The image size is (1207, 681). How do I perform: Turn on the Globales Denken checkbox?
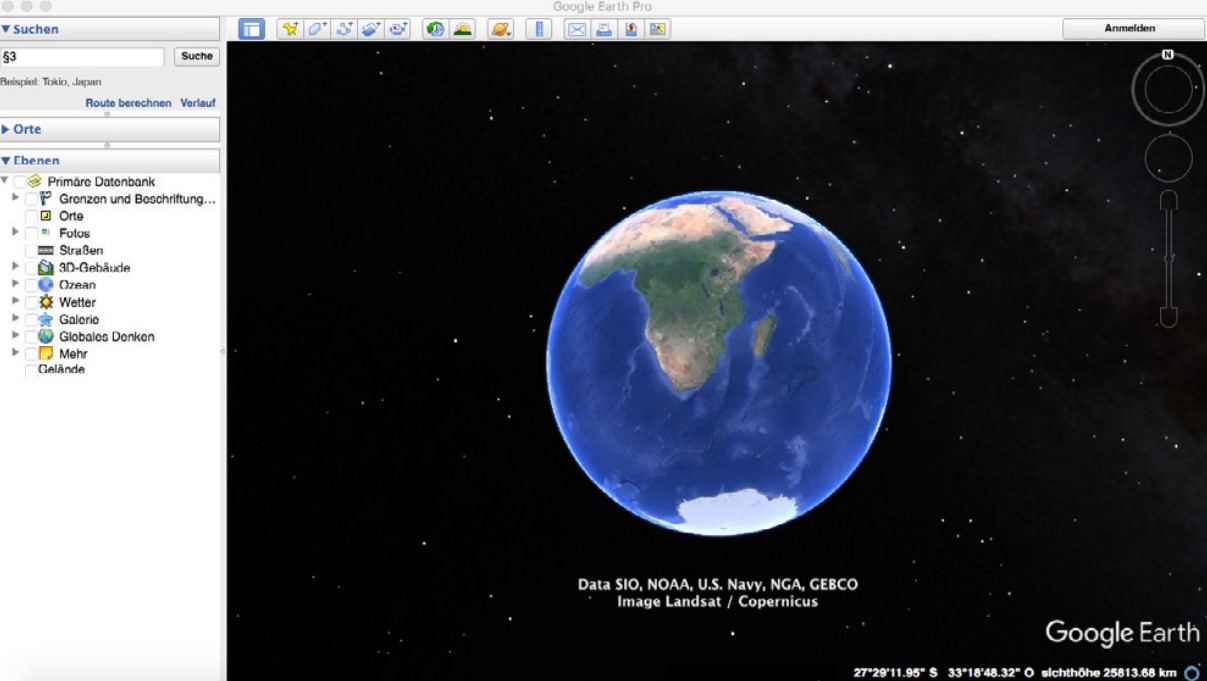31,337
